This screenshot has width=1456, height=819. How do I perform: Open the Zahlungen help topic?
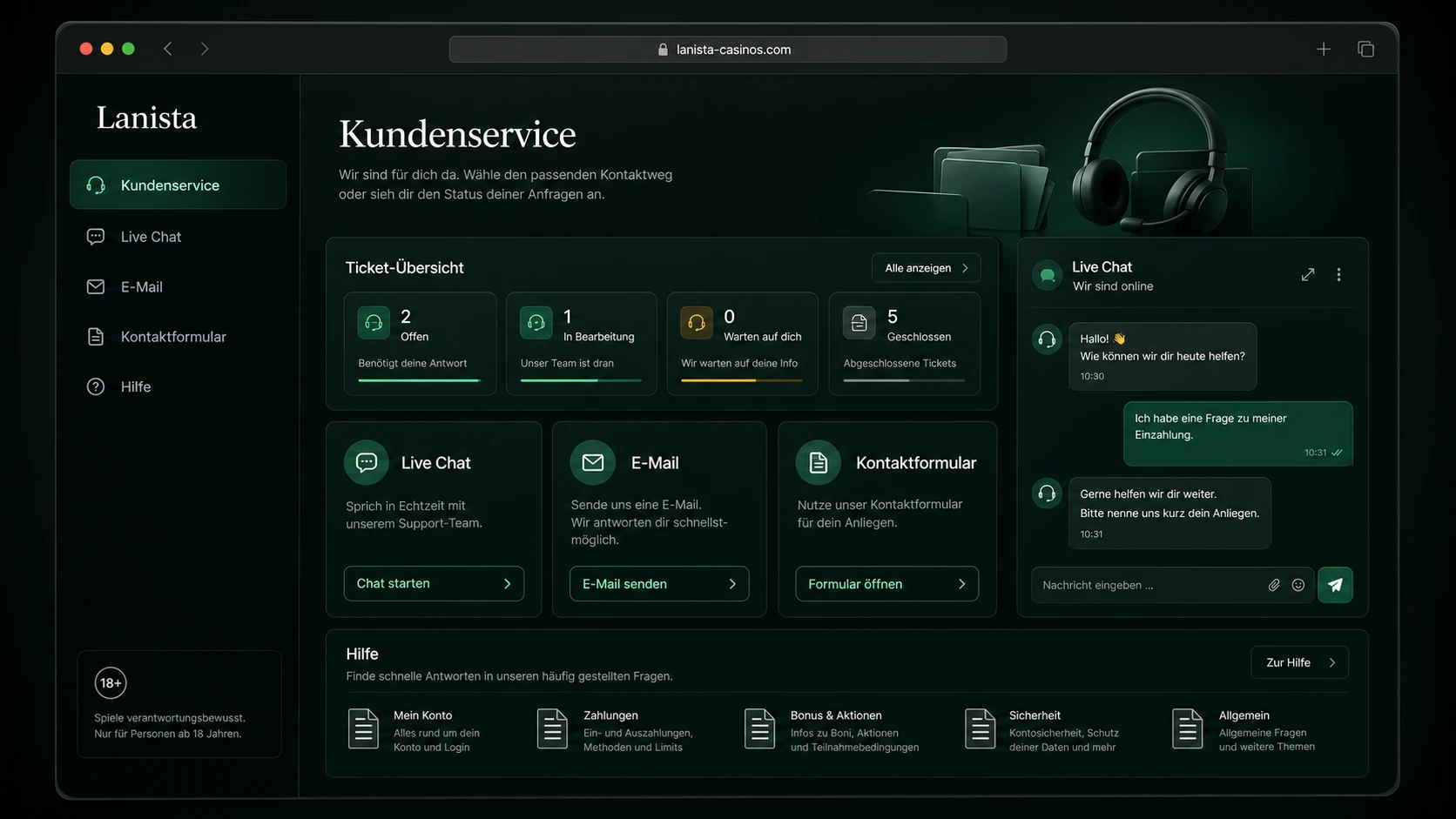(x=615, y=729)
